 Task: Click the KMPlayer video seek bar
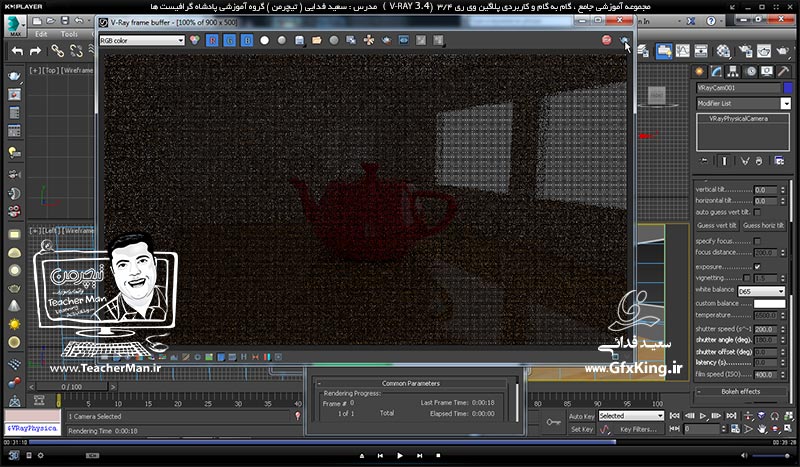[x=400, y=443]
